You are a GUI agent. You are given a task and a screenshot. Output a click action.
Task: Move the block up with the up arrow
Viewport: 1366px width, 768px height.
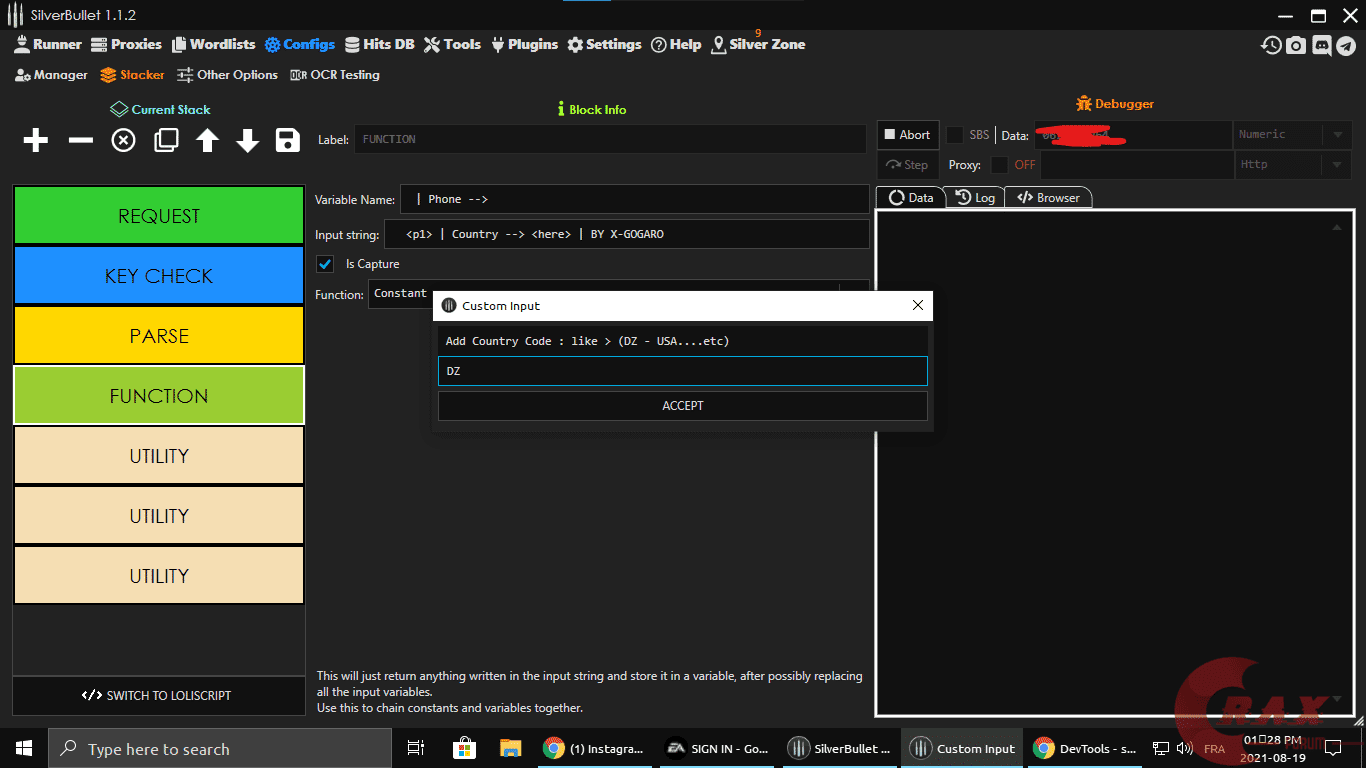click(x=207, y=141)
